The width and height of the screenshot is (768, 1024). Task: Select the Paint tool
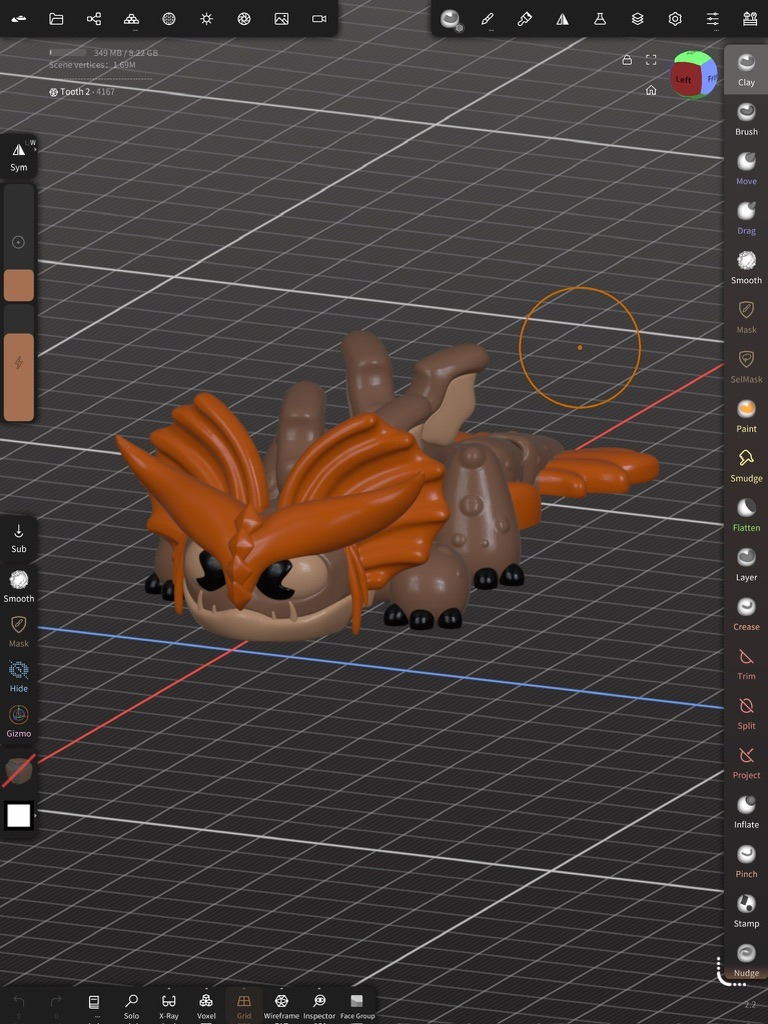[746, 417]
